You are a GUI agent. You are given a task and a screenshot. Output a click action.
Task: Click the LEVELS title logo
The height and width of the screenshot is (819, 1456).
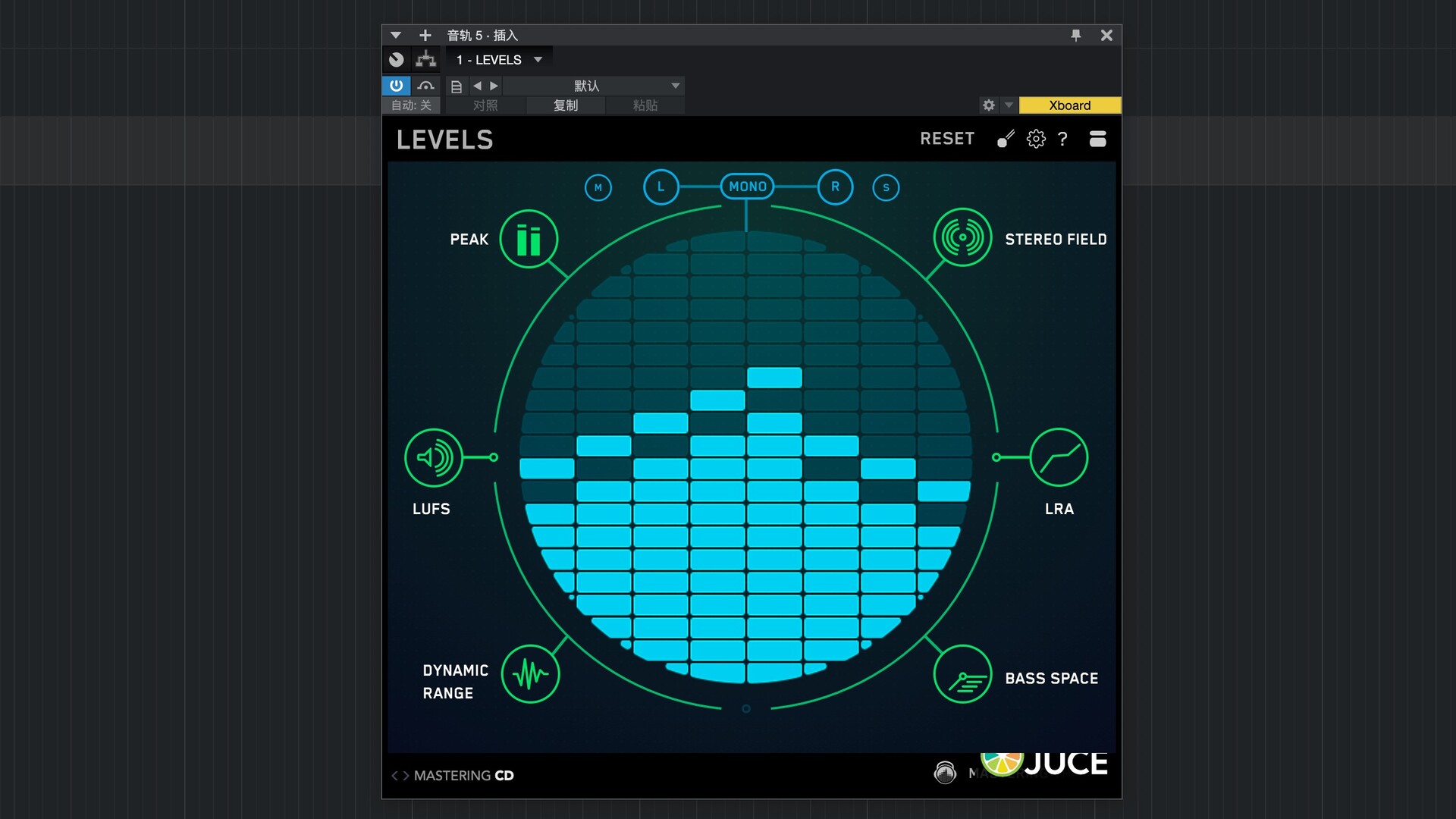coord(444,140)
